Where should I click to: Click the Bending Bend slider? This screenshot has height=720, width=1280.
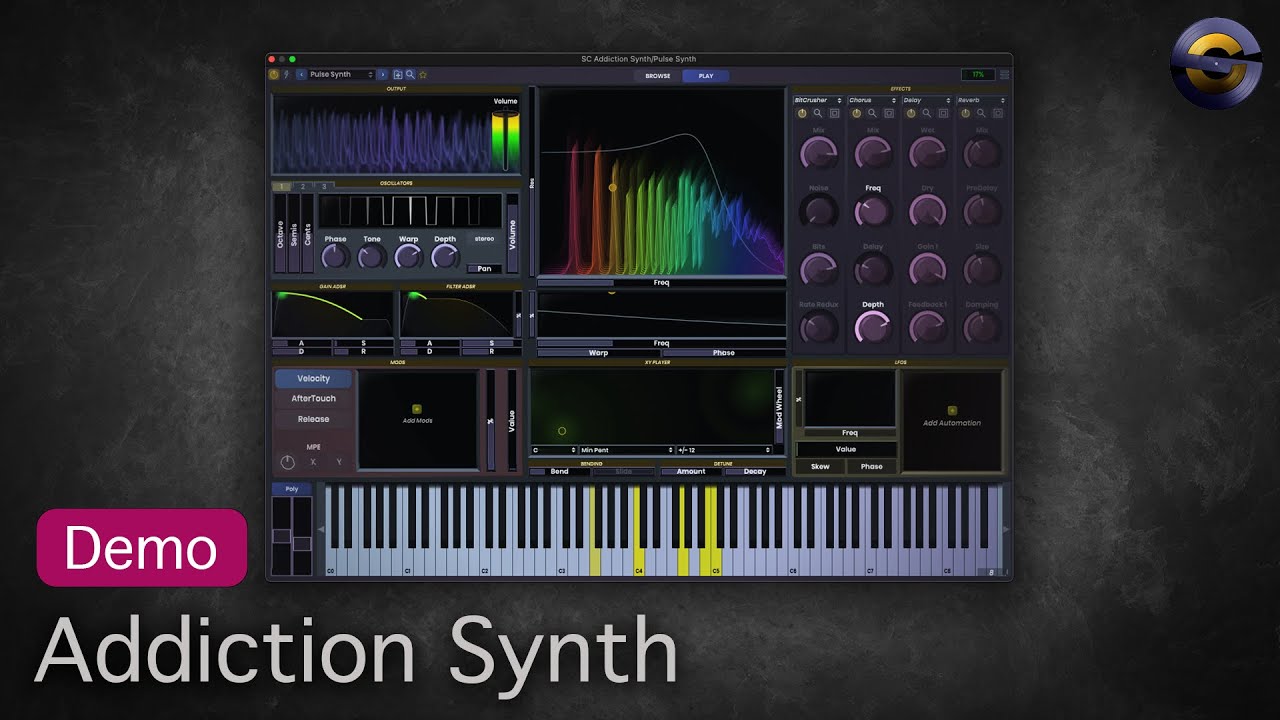[559, 471]
